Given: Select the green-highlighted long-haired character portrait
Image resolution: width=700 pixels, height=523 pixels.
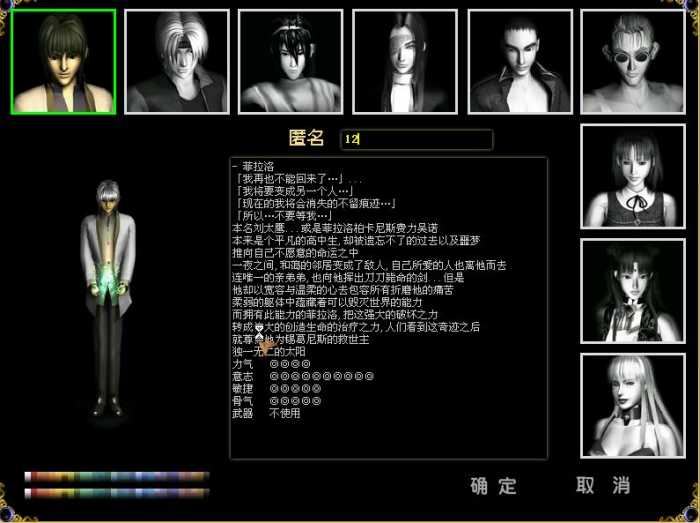Looking at the screenshot, I should 63,62.
